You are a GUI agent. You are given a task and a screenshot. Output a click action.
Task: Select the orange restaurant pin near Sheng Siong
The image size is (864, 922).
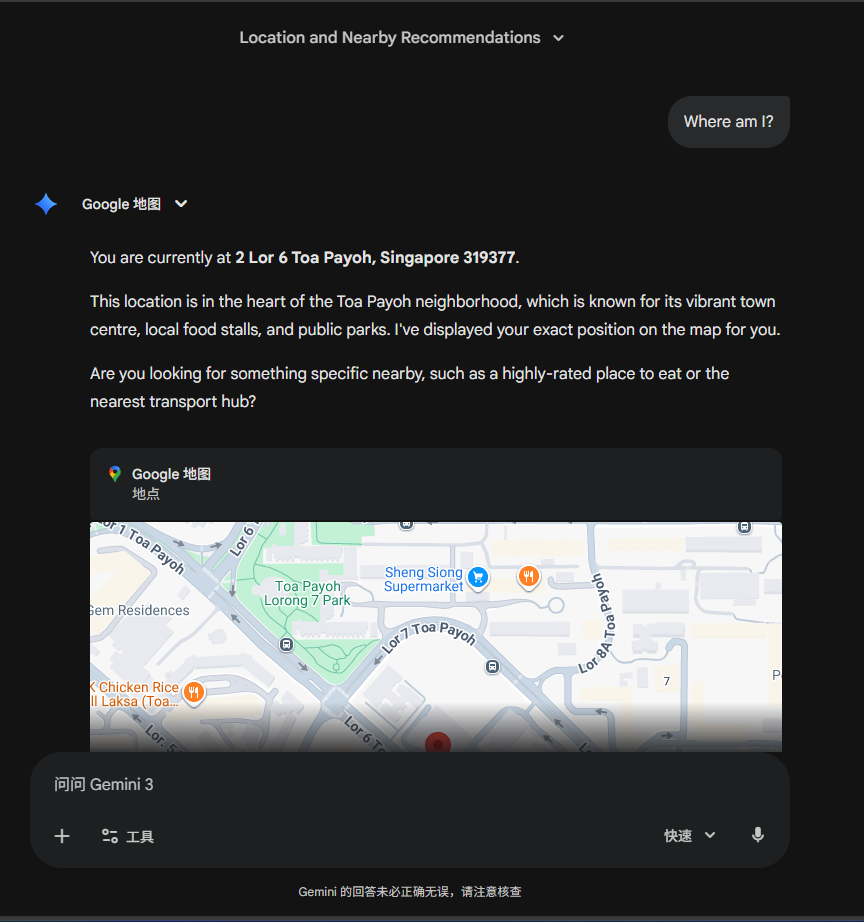529,577
